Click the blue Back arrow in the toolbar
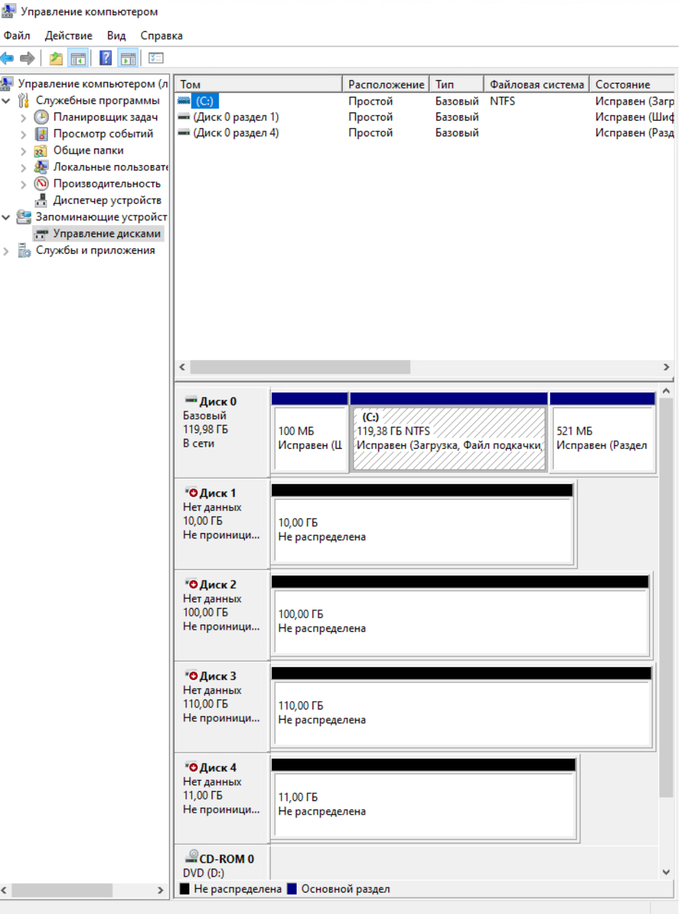Image resolution: width=700 pixels, height=914 pixels. (x=8, y=58)
